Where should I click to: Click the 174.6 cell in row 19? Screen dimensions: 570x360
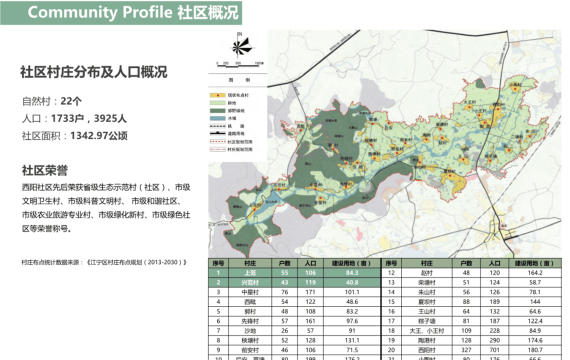click(535, 340)
